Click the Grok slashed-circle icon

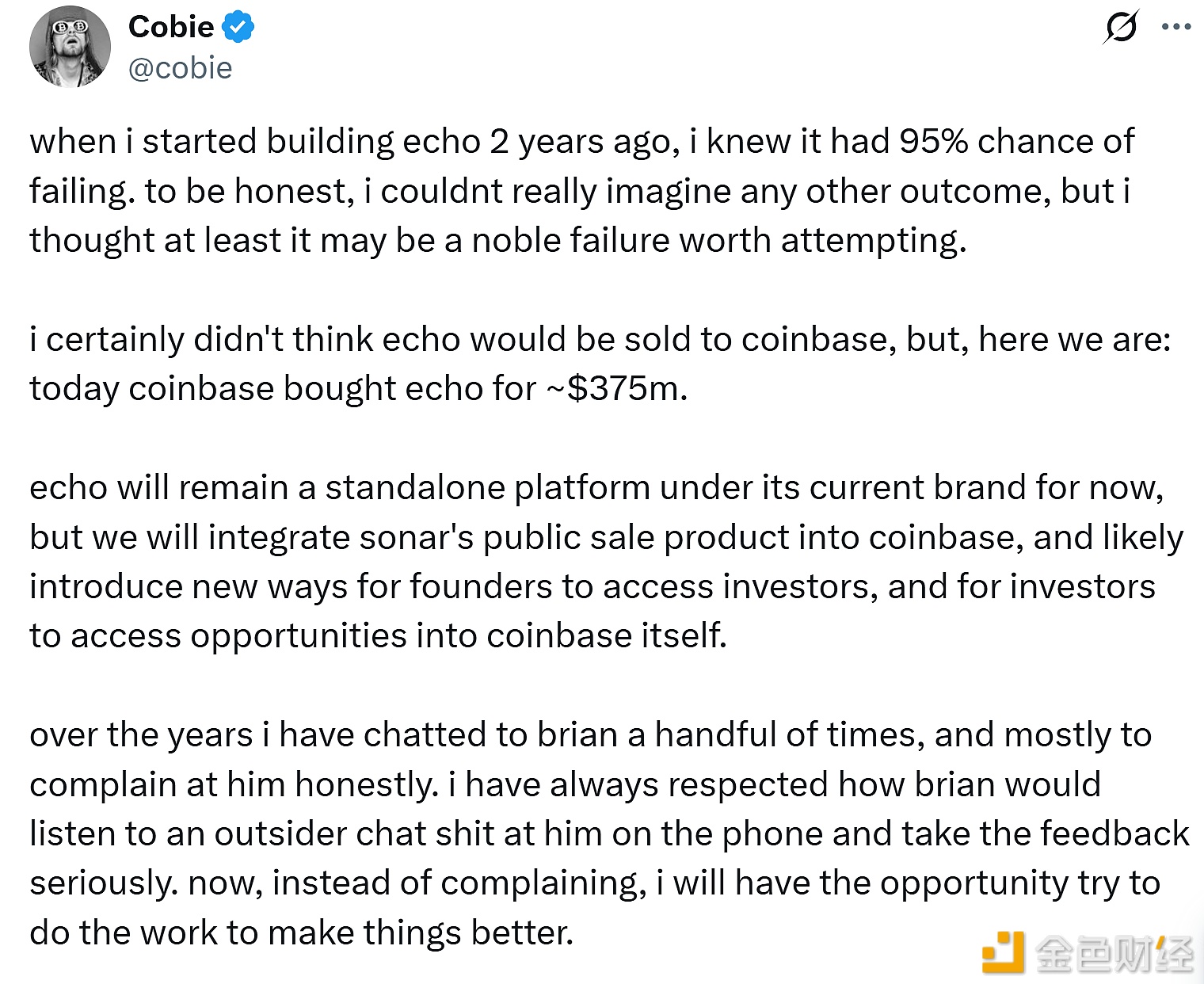coord(1121,28)
